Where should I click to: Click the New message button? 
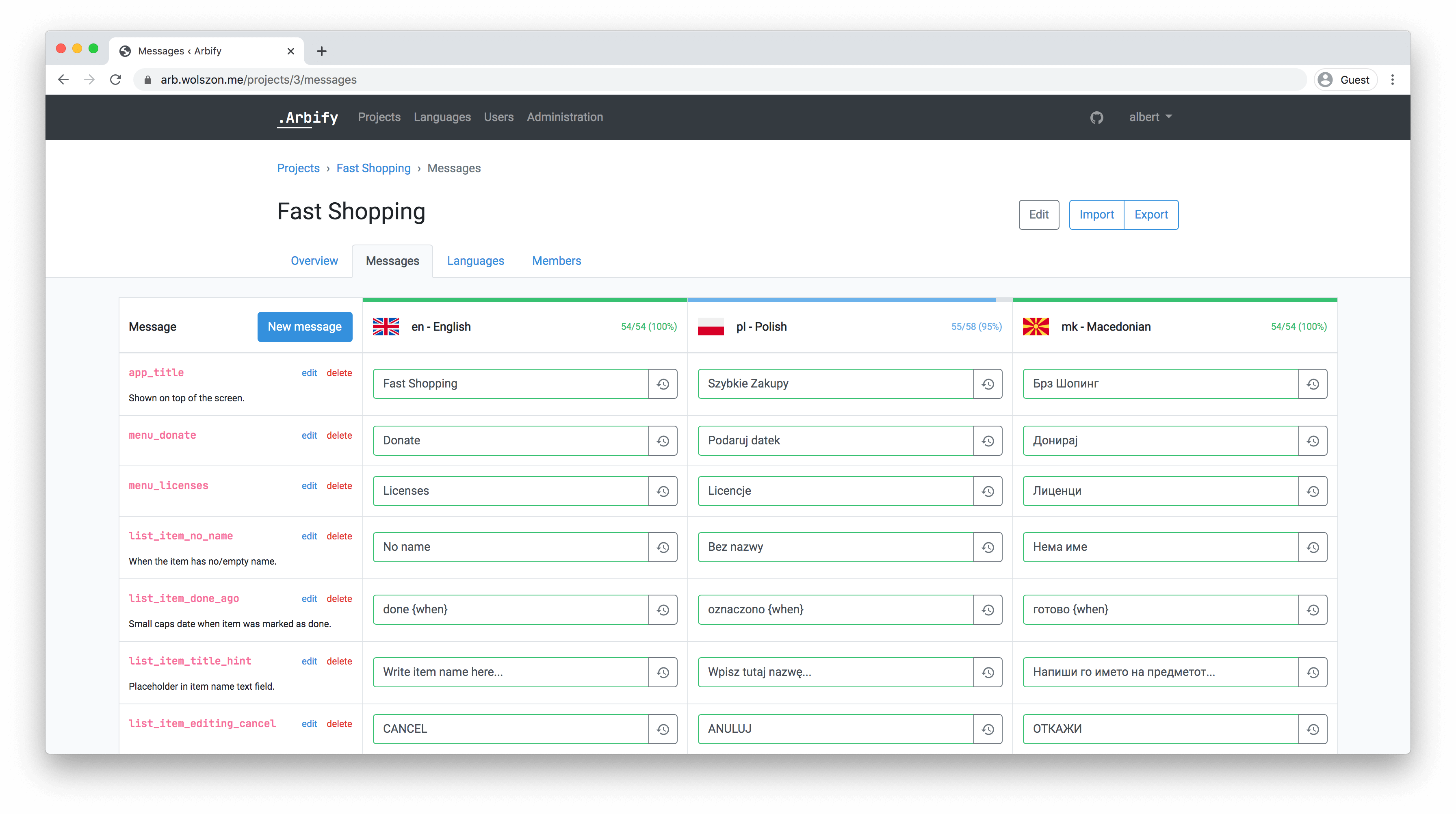click(305, 327)
